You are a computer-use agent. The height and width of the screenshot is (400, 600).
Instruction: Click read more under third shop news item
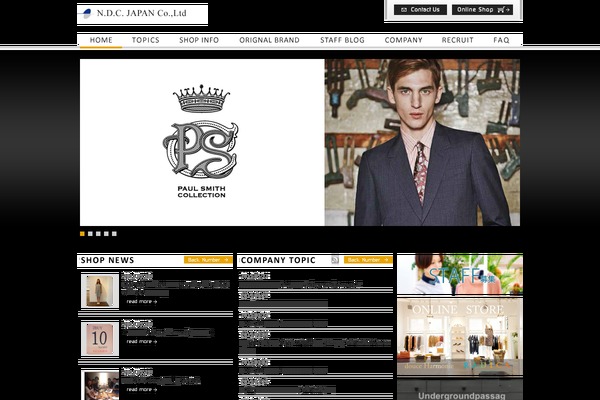tap(142, 389)
